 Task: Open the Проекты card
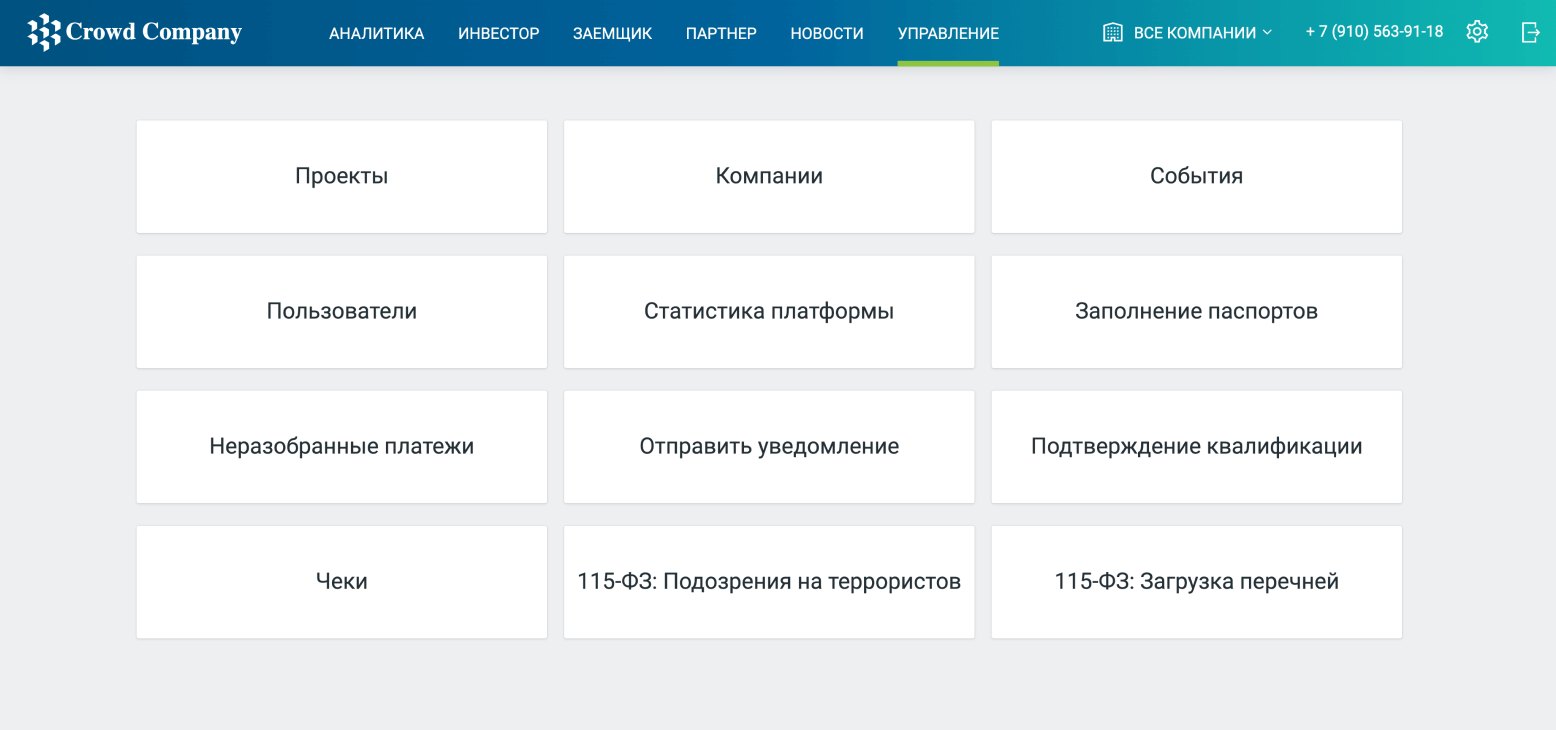point(342,177)
